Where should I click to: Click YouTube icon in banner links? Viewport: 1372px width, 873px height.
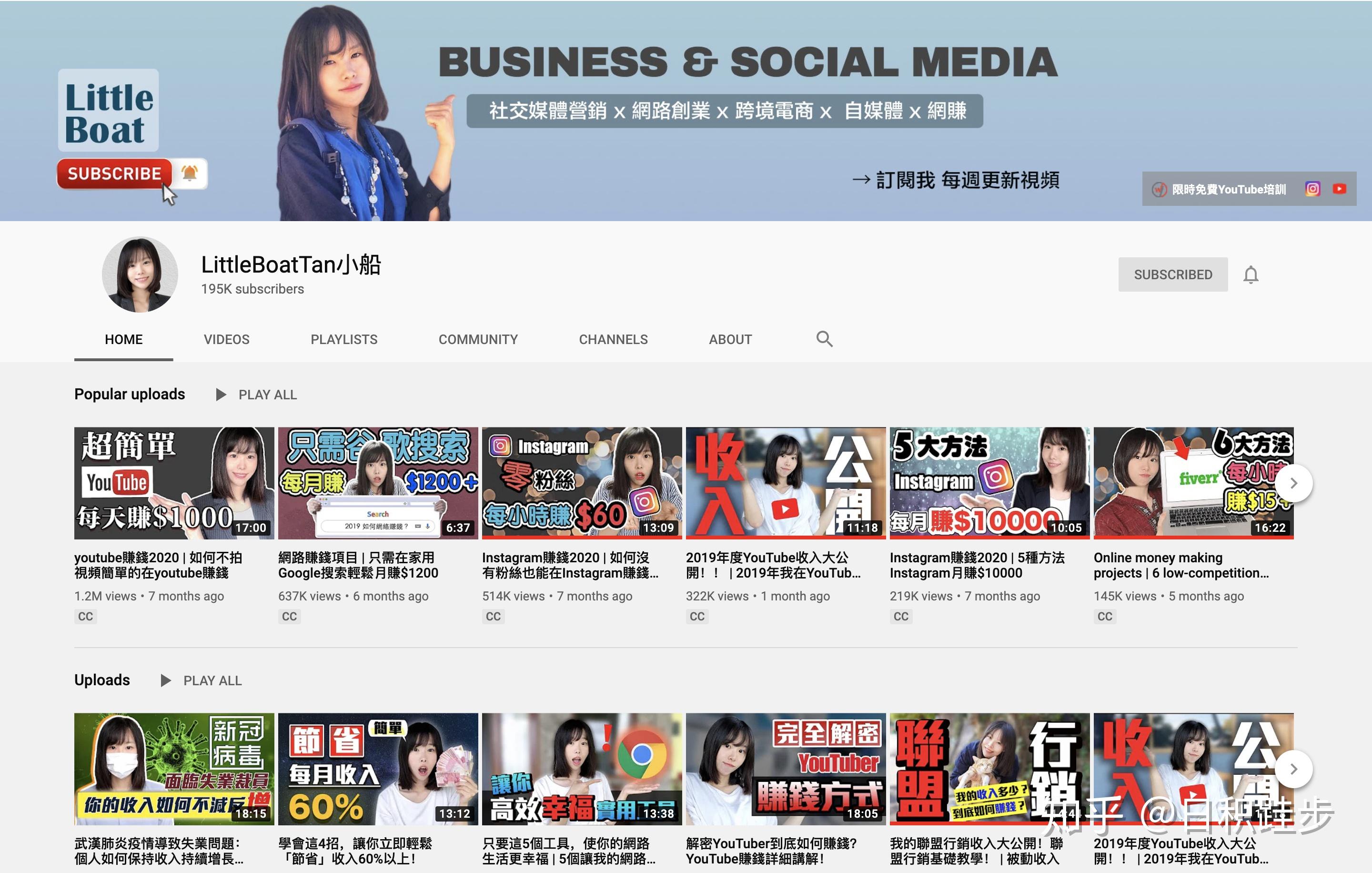1339,189
